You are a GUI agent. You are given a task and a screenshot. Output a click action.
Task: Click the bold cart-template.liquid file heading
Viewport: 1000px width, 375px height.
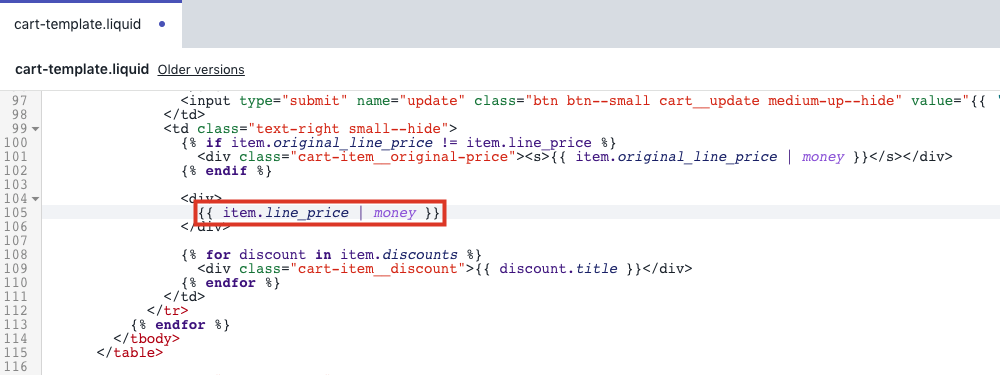[x=82, y=70]
